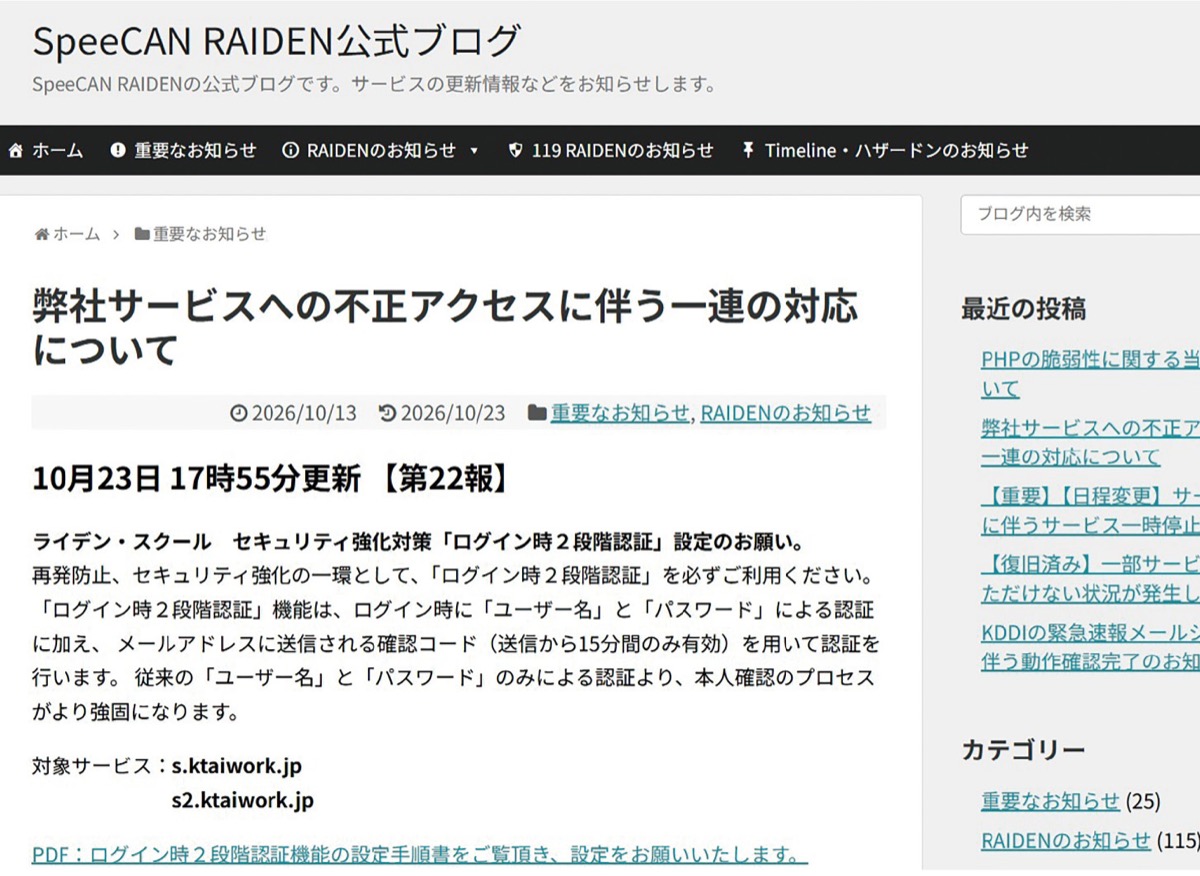Click ホーム breadcrumb link

tap(77, 234)
